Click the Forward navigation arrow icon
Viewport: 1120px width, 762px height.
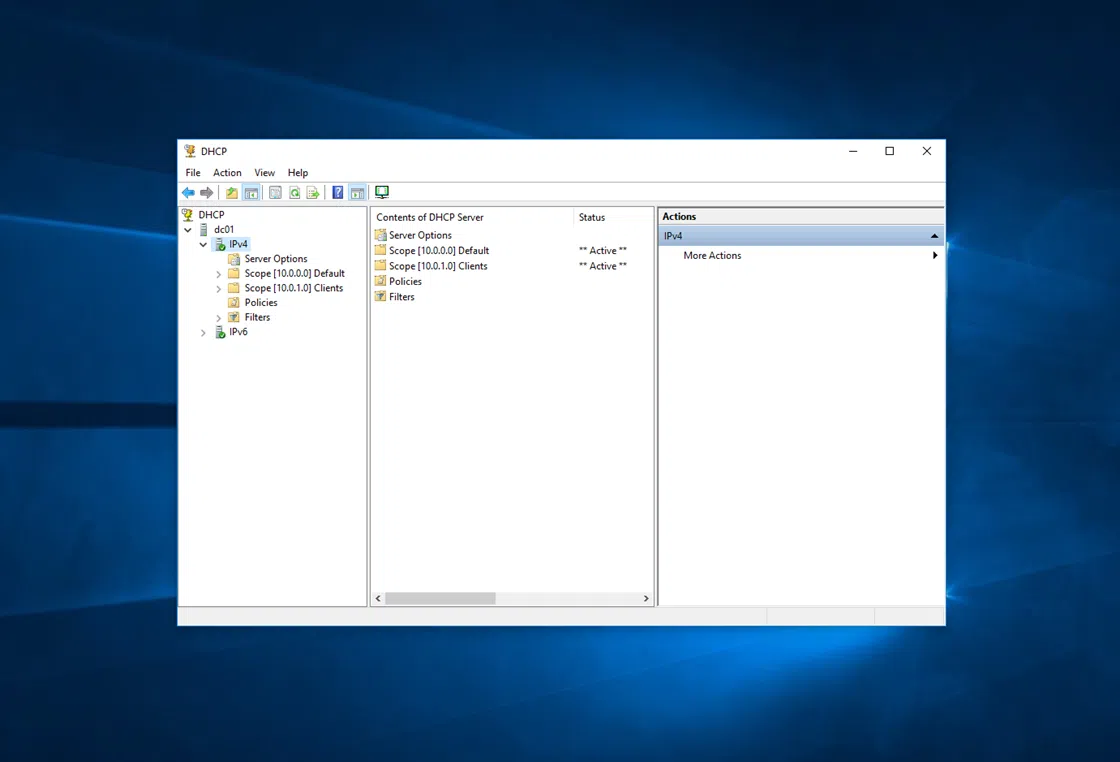209,192
